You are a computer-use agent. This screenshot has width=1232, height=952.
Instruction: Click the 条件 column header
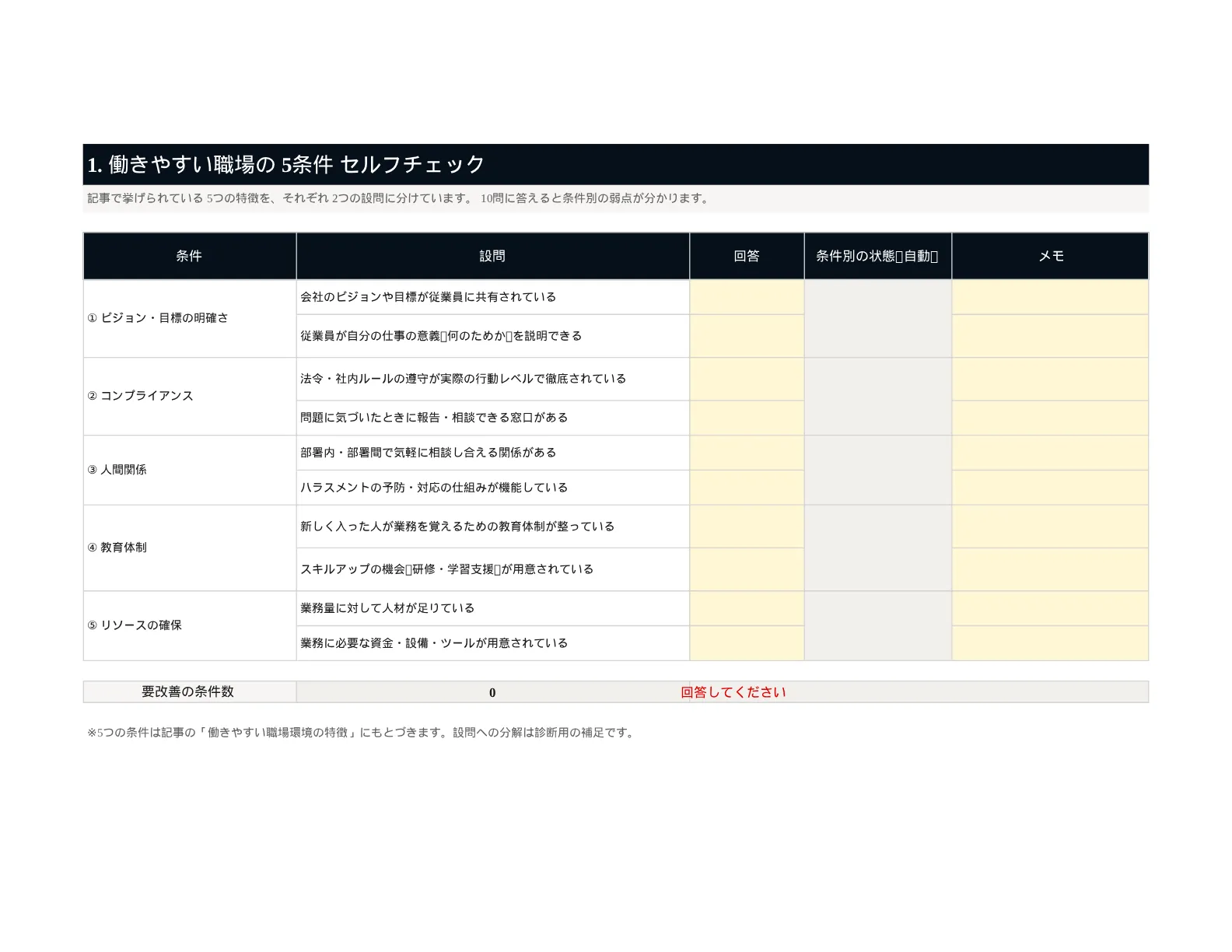tap(190, 256)
